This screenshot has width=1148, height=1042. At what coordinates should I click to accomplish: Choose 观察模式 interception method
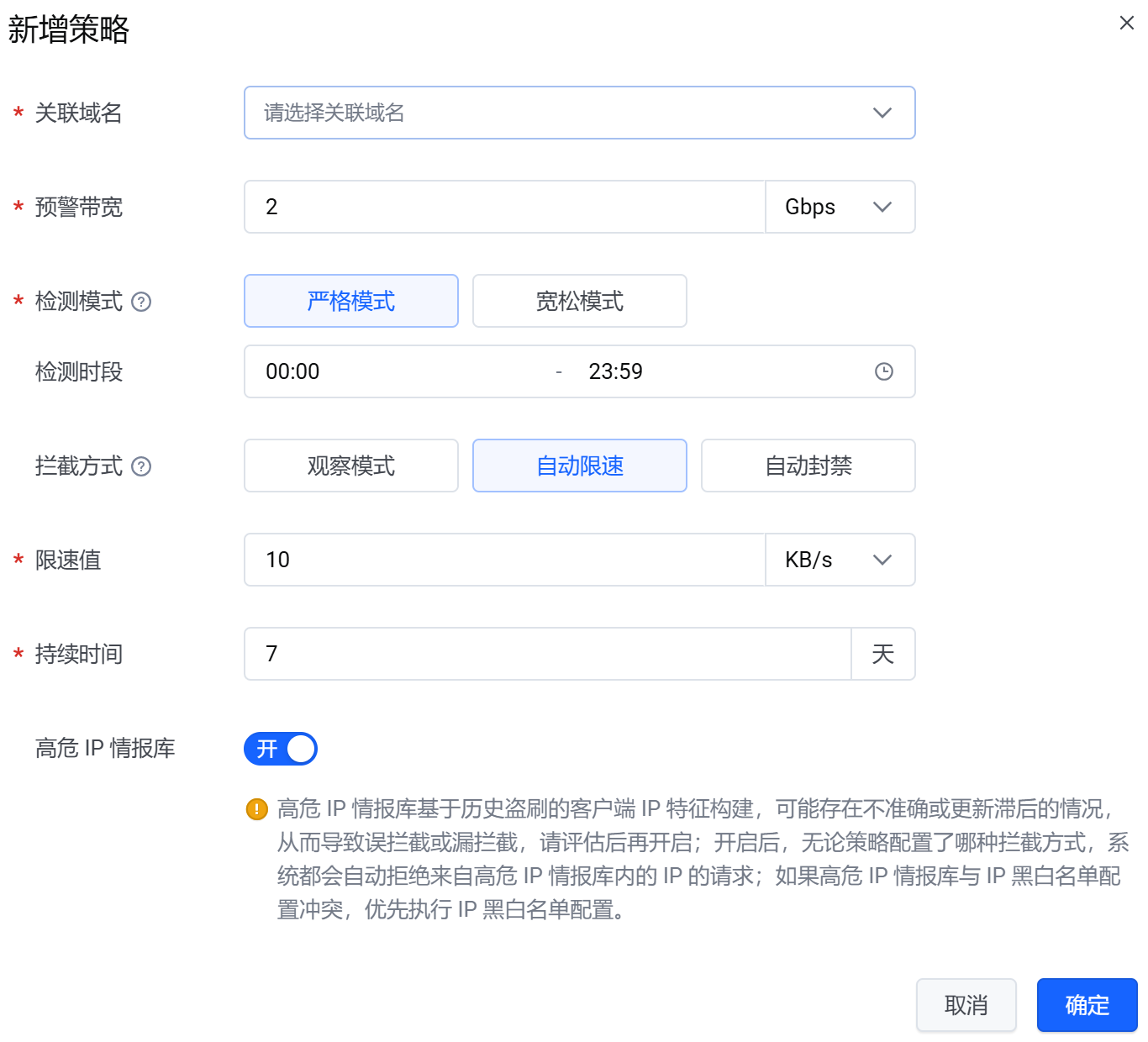point(351,466)
